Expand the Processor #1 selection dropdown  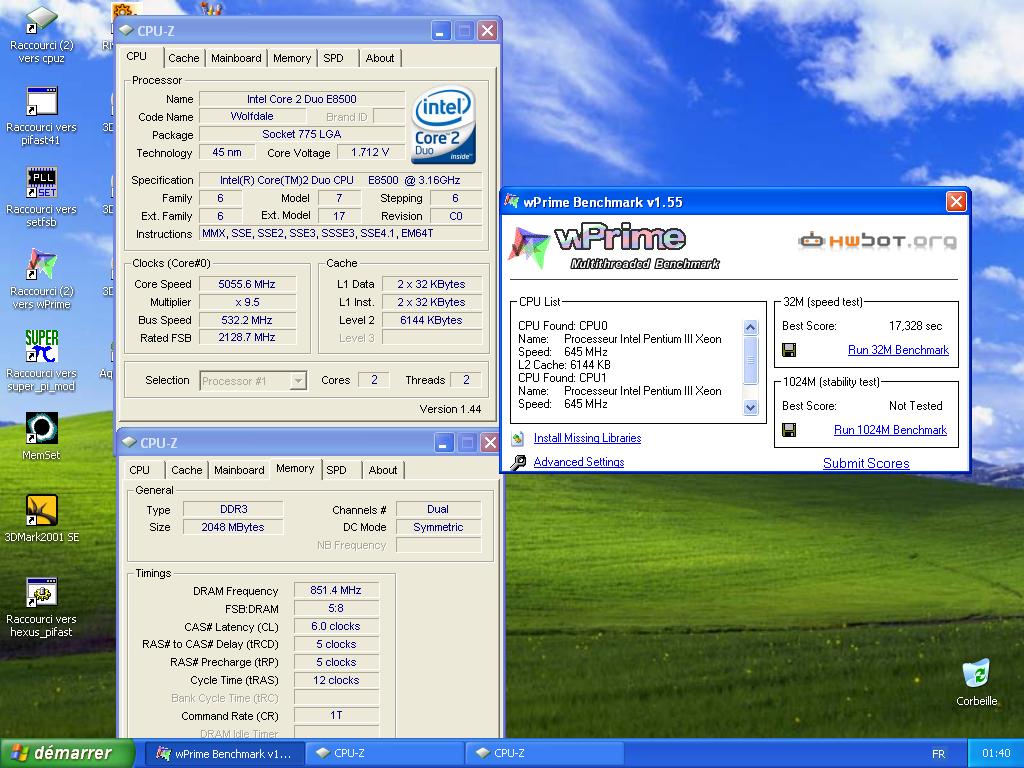[x=298, y=381]
